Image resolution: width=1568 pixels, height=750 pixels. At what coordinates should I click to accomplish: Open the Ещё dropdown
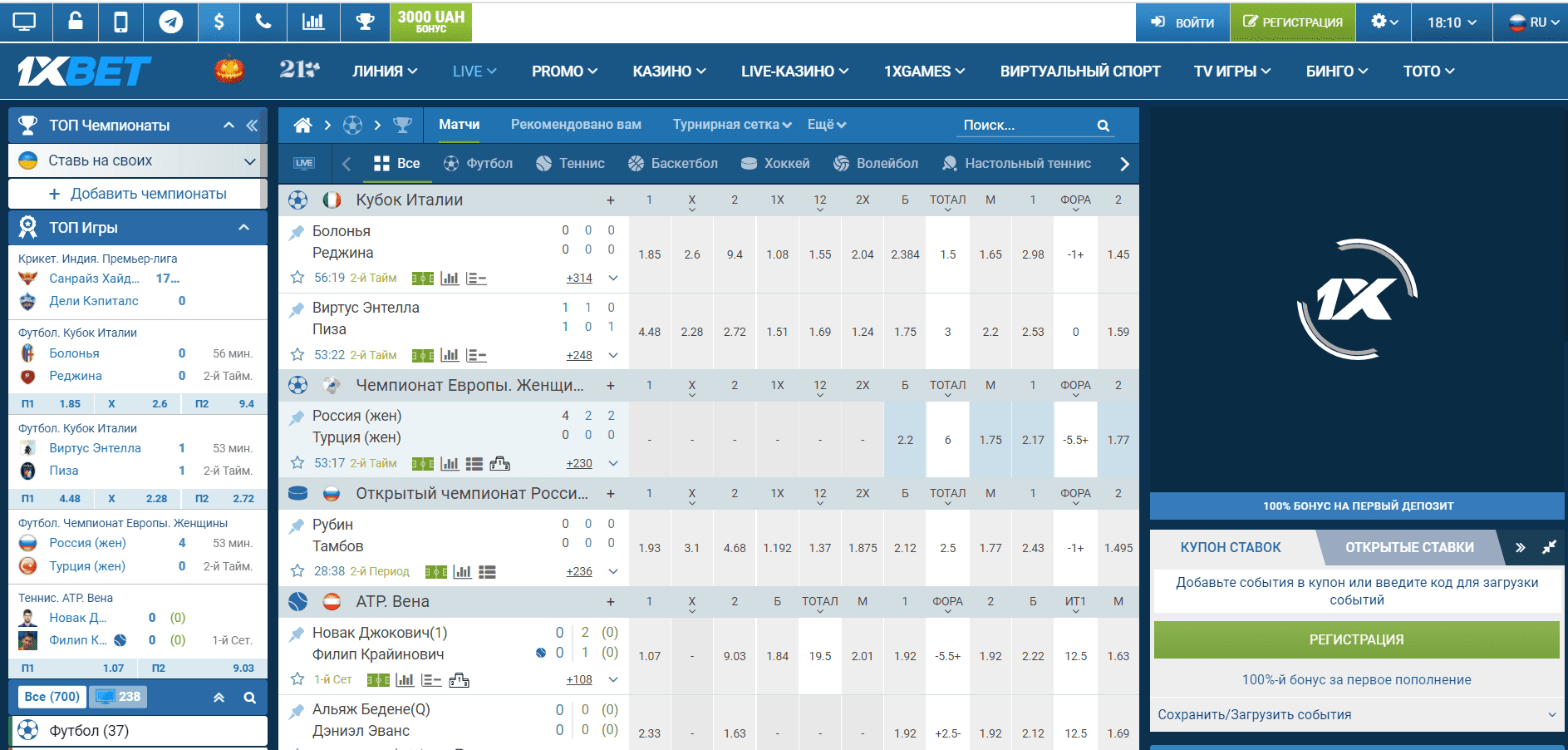pyautogui.click(x=827, y=125)
